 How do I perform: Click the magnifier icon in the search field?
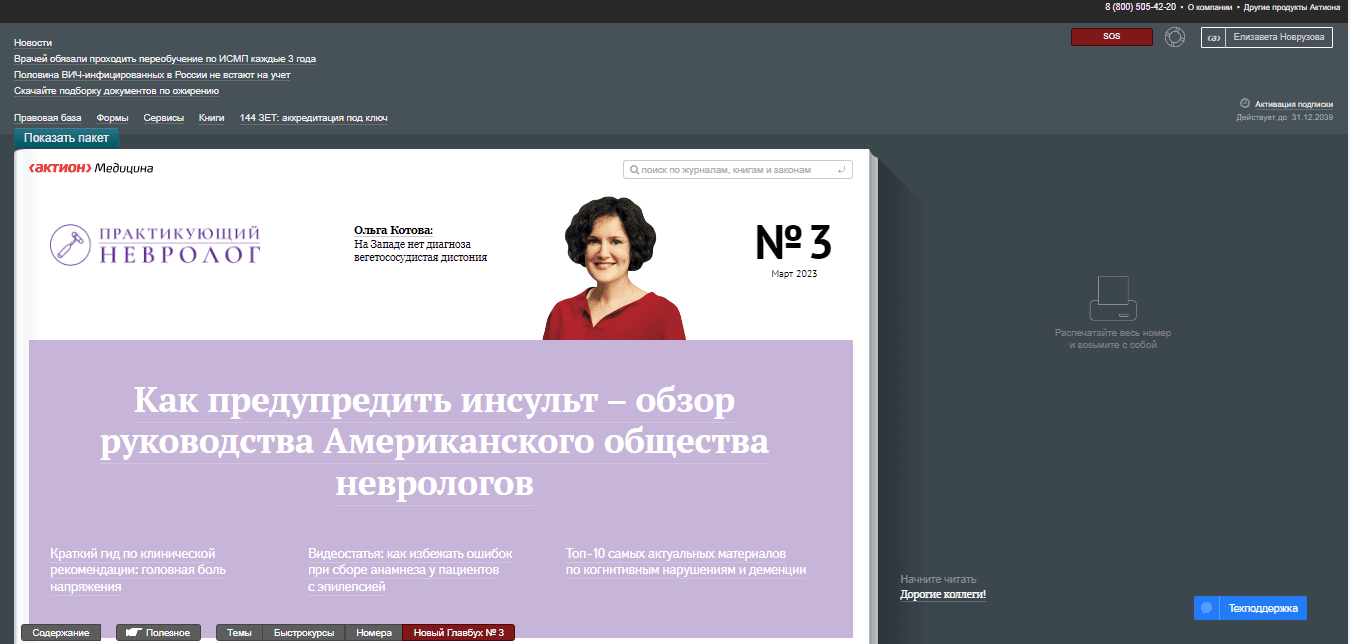(x=633, y=170)
